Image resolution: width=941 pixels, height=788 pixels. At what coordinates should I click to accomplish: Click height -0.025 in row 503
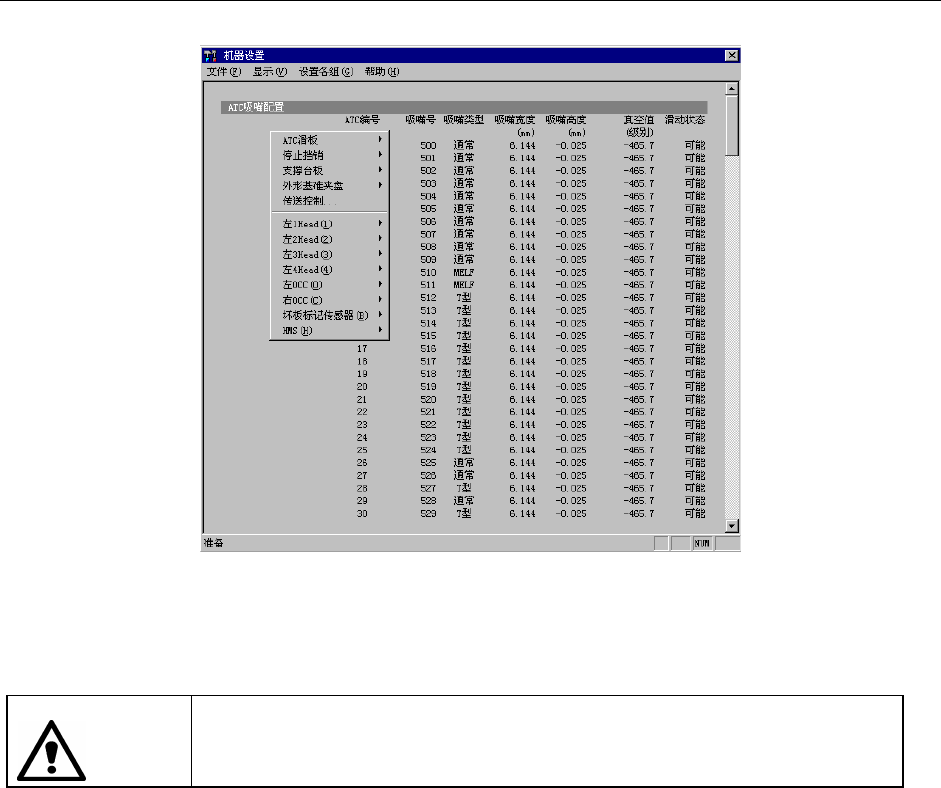(570, 184)
